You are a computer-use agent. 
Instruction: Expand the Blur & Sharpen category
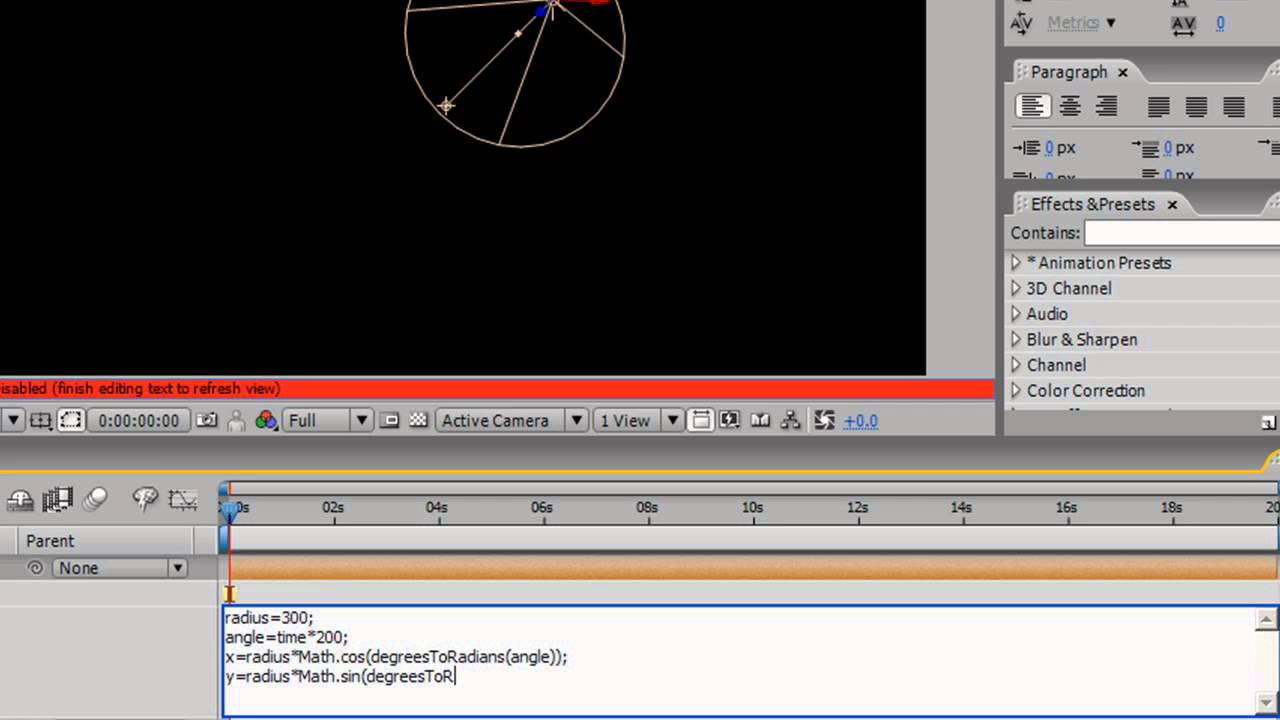[x=1016, y=339]
